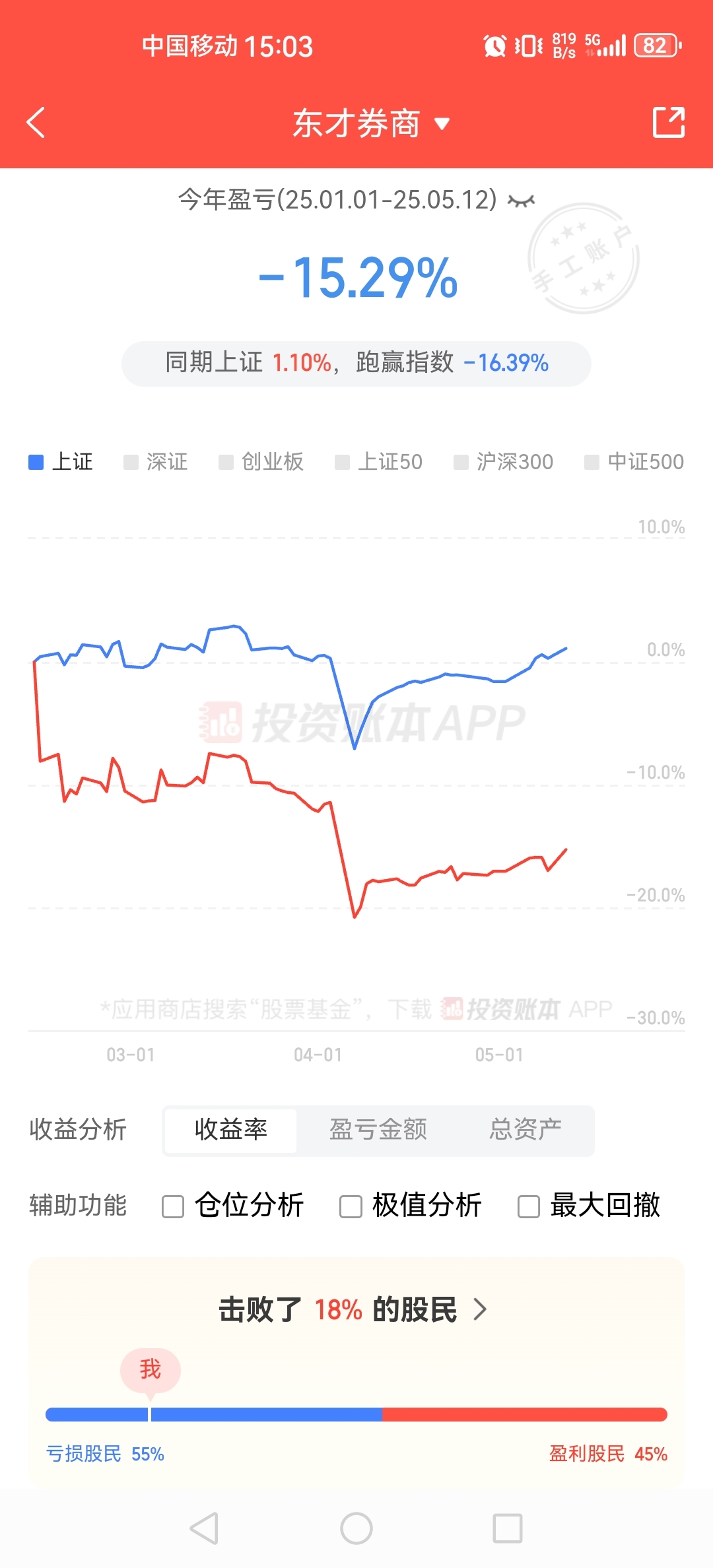Tap the Android home circle button
Image resolution: width=713 pixels, height=1568 pixels.
356,1528
